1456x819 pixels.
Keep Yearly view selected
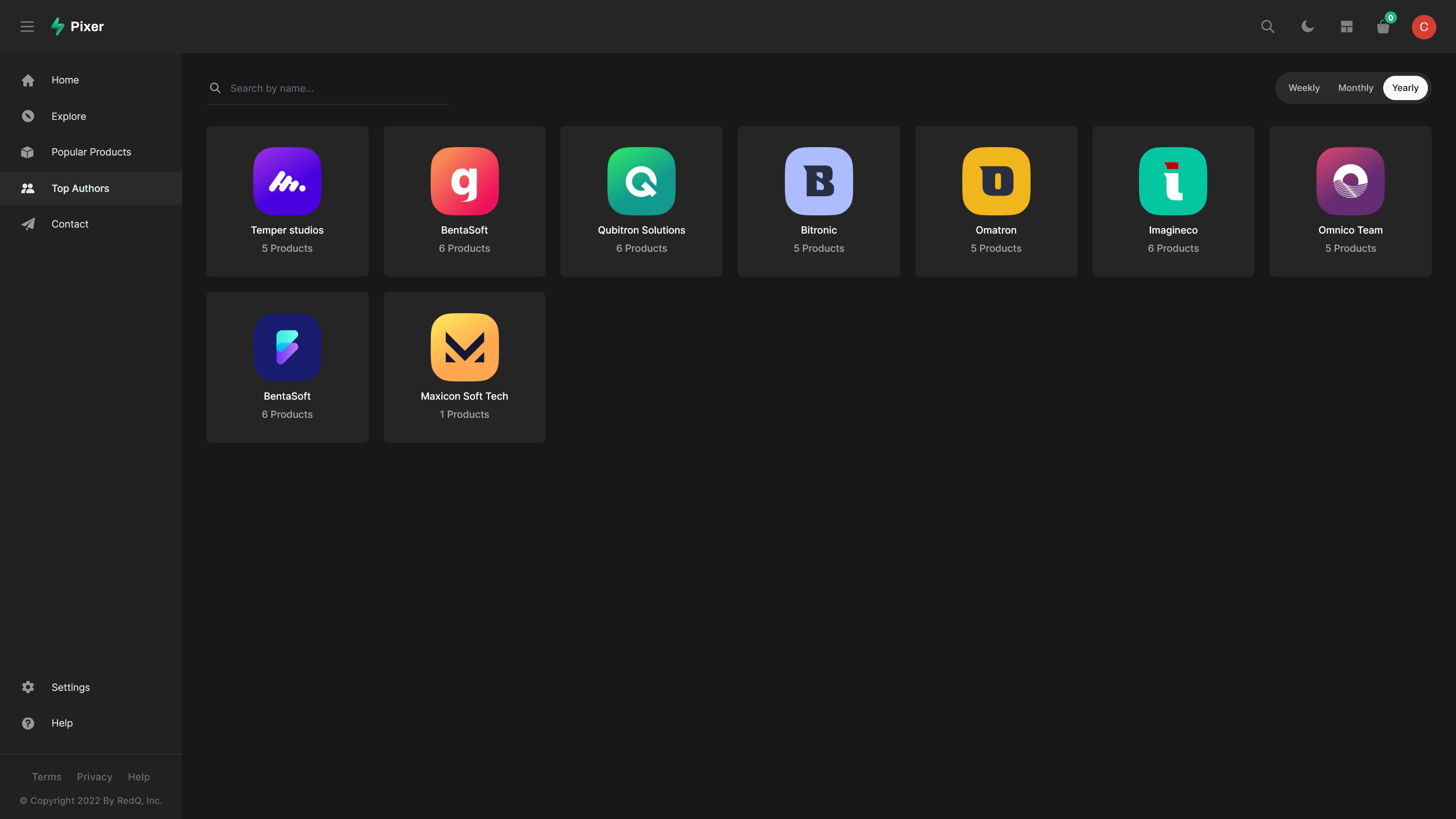1405,88
